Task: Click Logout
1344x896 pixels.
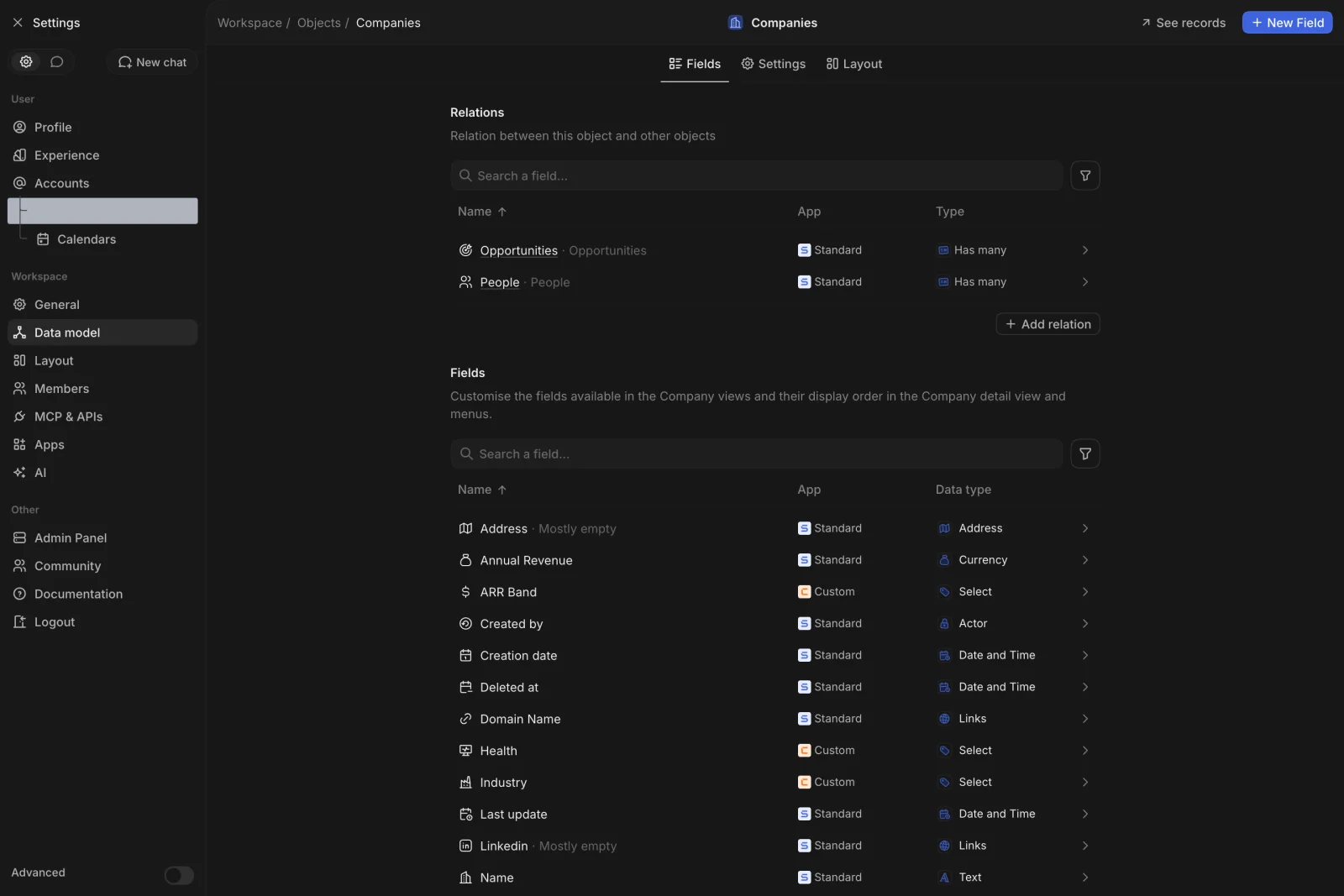Action: coord(102,622)
